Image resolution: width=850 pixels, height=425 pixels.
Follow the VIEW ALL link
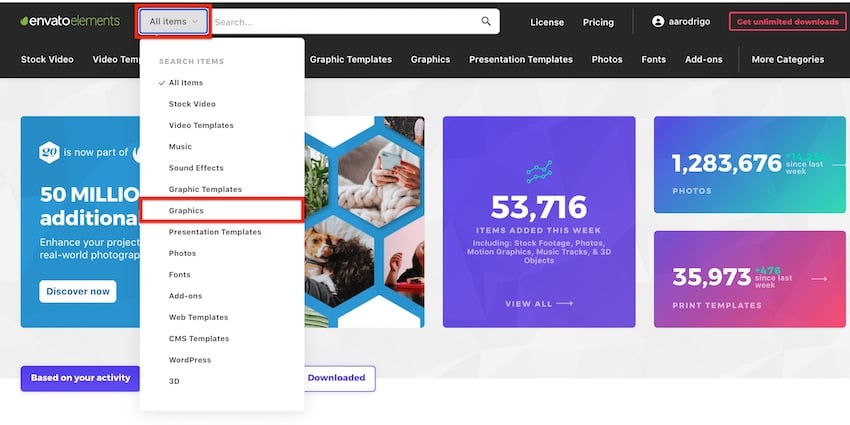coord(539,304)
